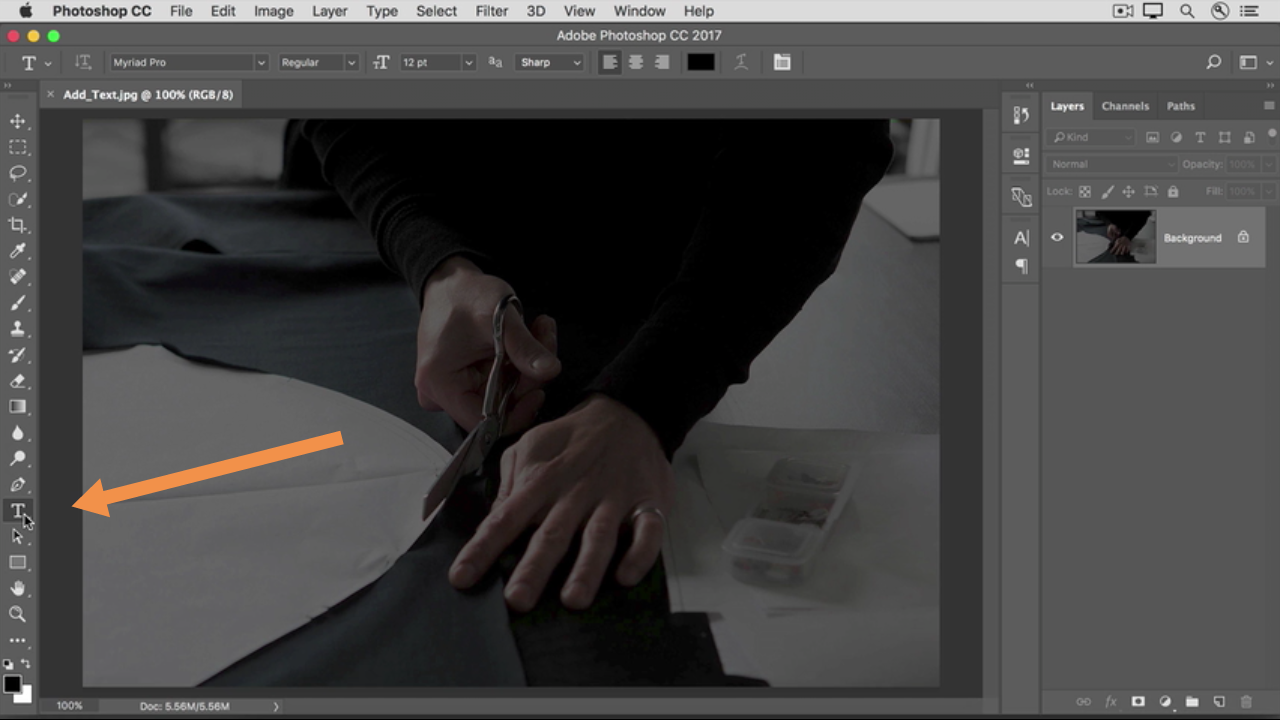The width and height of the screenshot is (1280, 720).
Task: Open the Myriad Pro font family dropdown
Action: [261, 62]
